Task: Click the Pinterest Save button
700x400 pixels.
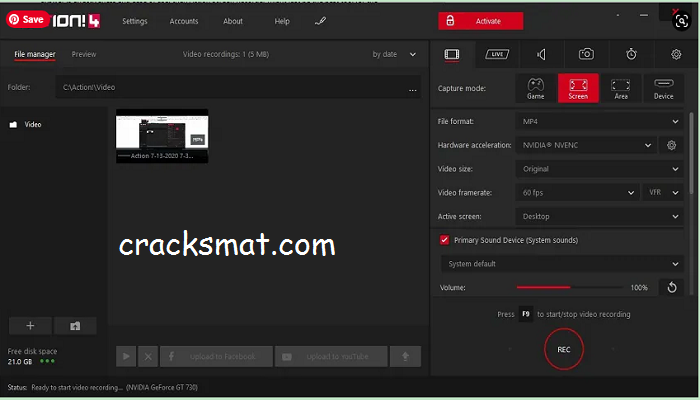Action: coord(28,20)
